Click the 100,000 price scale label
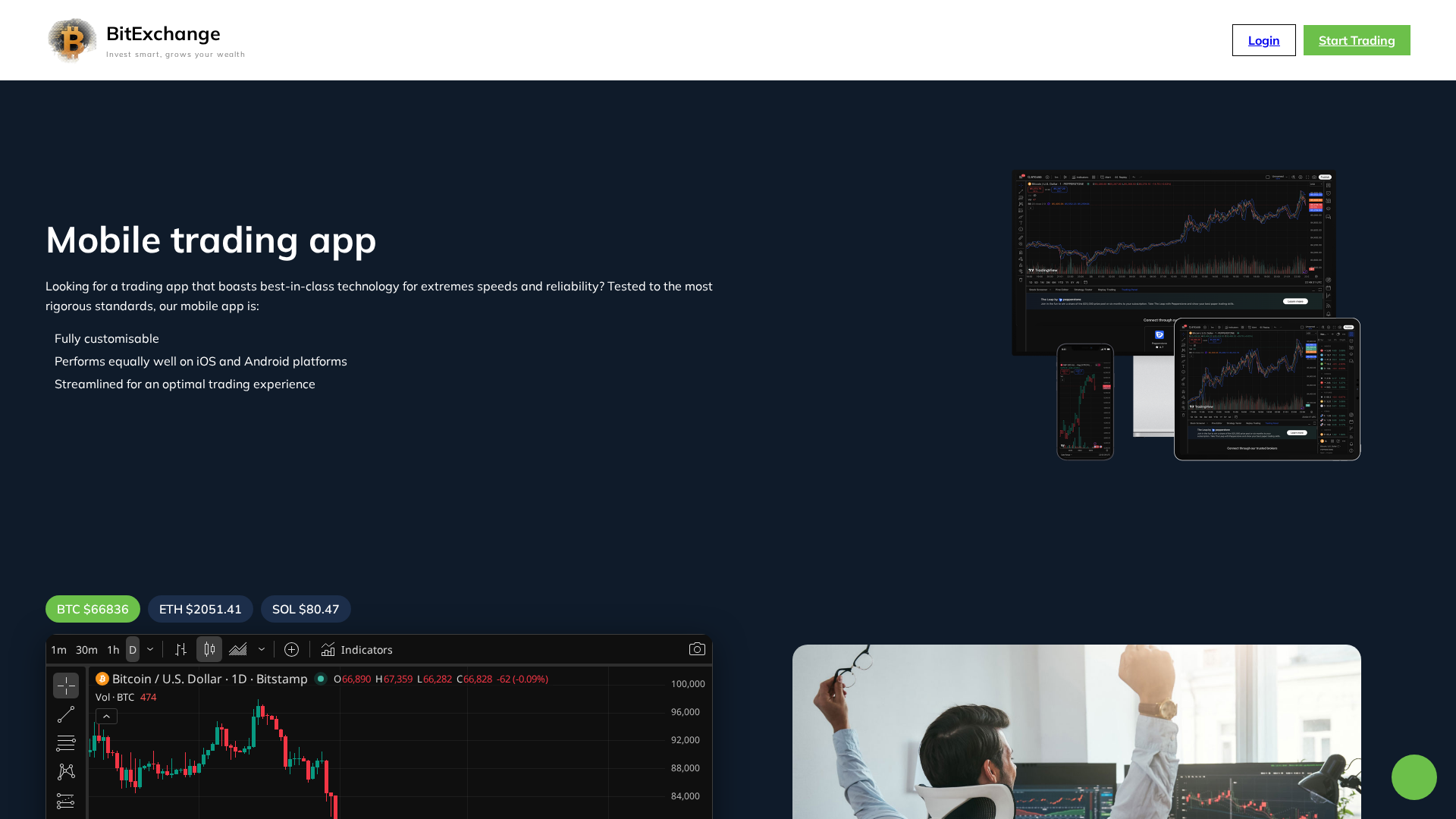The width and height of the screenshot is (1456, 819). pos(688,684)
